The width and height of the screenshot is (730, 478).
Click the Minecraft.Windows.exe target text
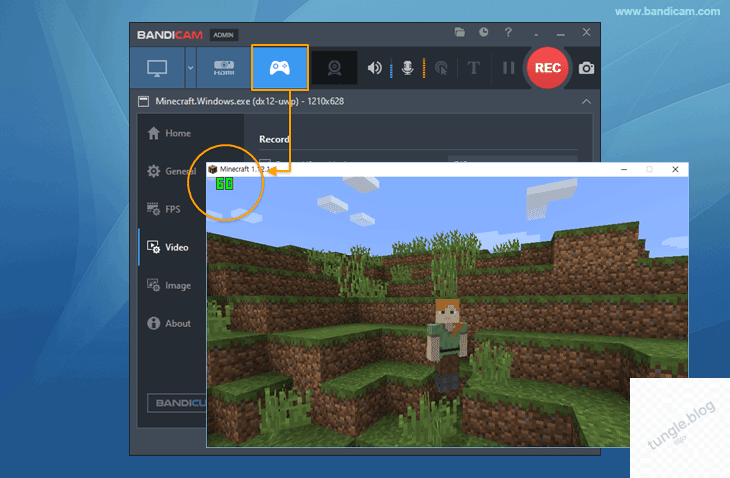250,101
